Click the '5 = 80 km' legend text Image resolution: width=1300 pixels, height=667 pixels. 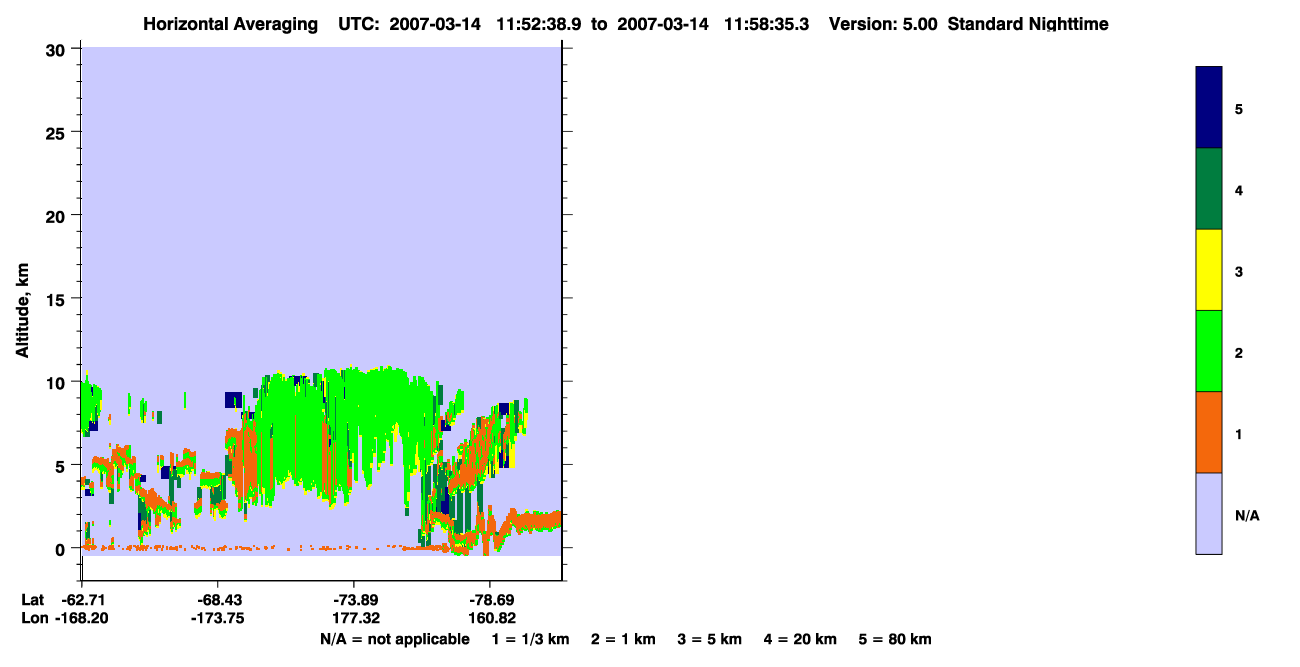894,639
